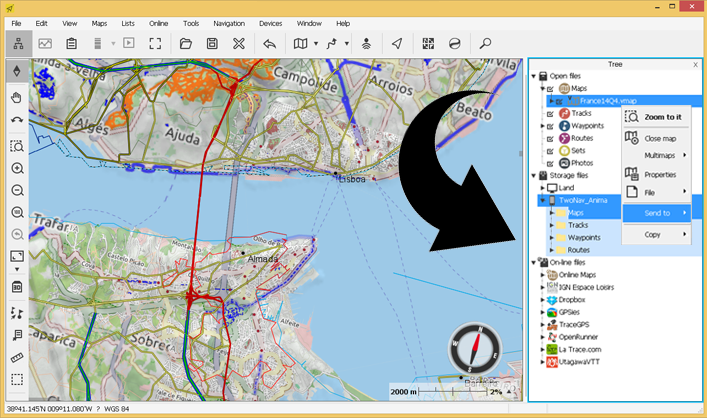Click the save floppy disk icon
The height and width of the screenshot is (418, 707).
[212, 44]
